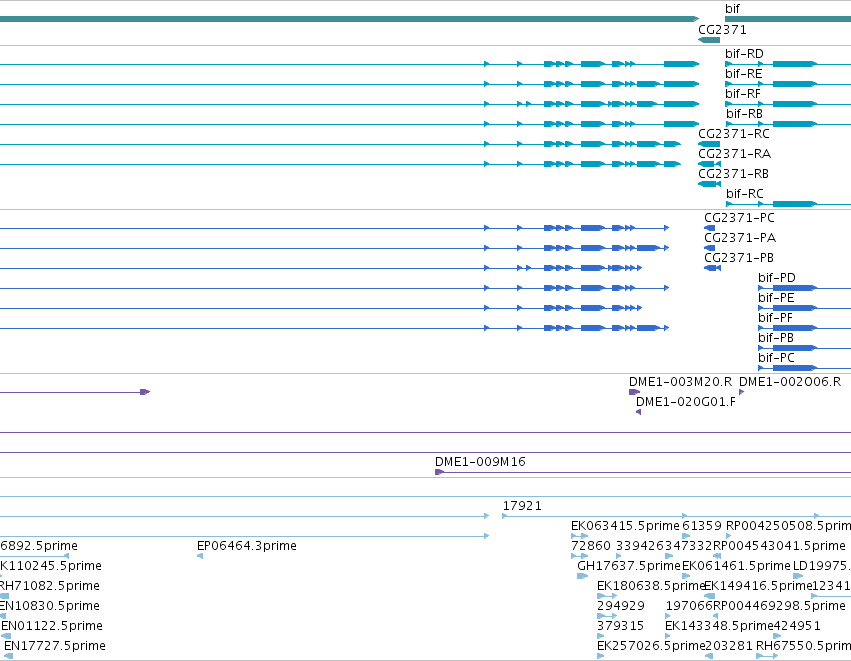
Task: Open the CG2371-PB protein label
Action: (x=739, y=258)
